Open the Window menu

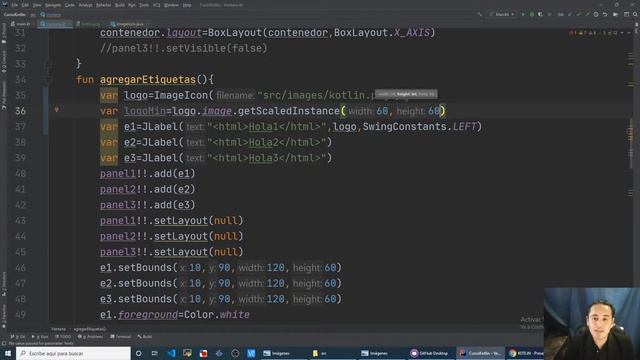171,5
